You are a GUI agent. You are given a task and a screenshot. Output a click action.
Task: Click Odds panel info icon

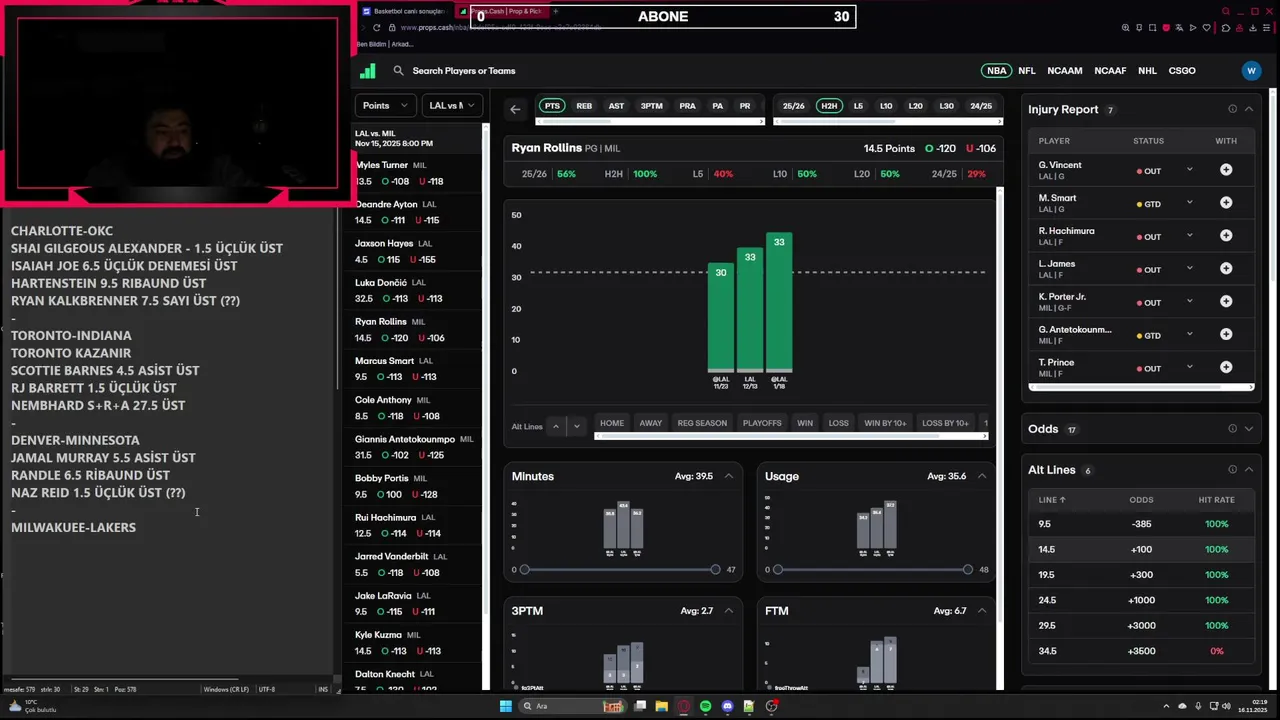click(1232, 429)
